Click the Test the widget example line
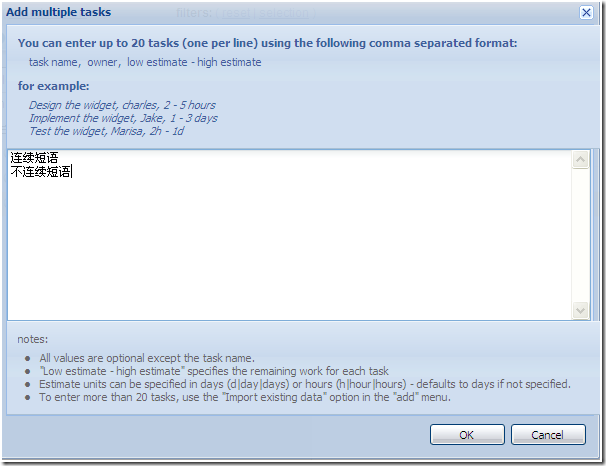The width and height of the screenshot is (606, 466). (x=106, y=131)
